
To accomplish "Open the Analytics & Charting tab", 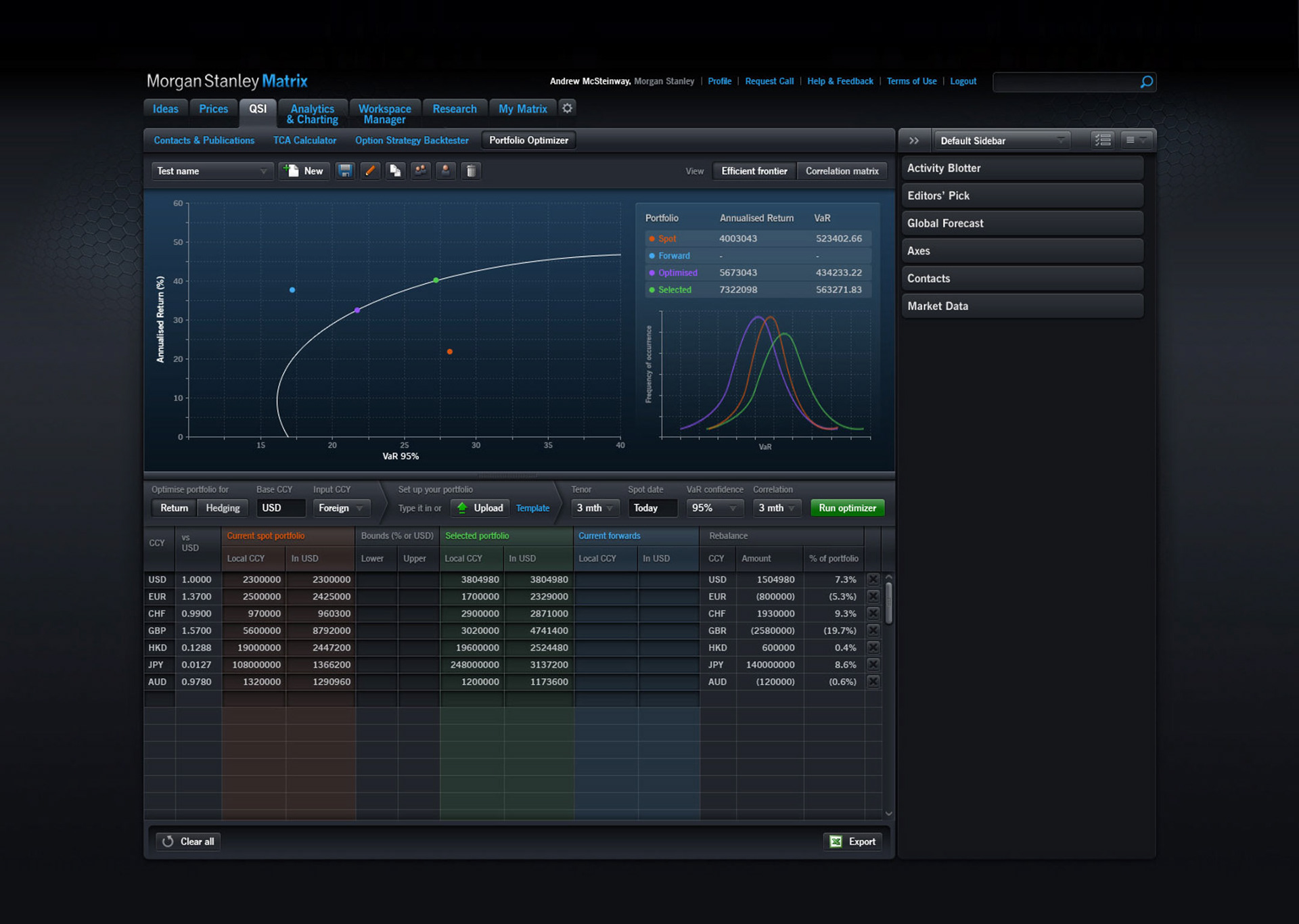I will tap(313, 114).
